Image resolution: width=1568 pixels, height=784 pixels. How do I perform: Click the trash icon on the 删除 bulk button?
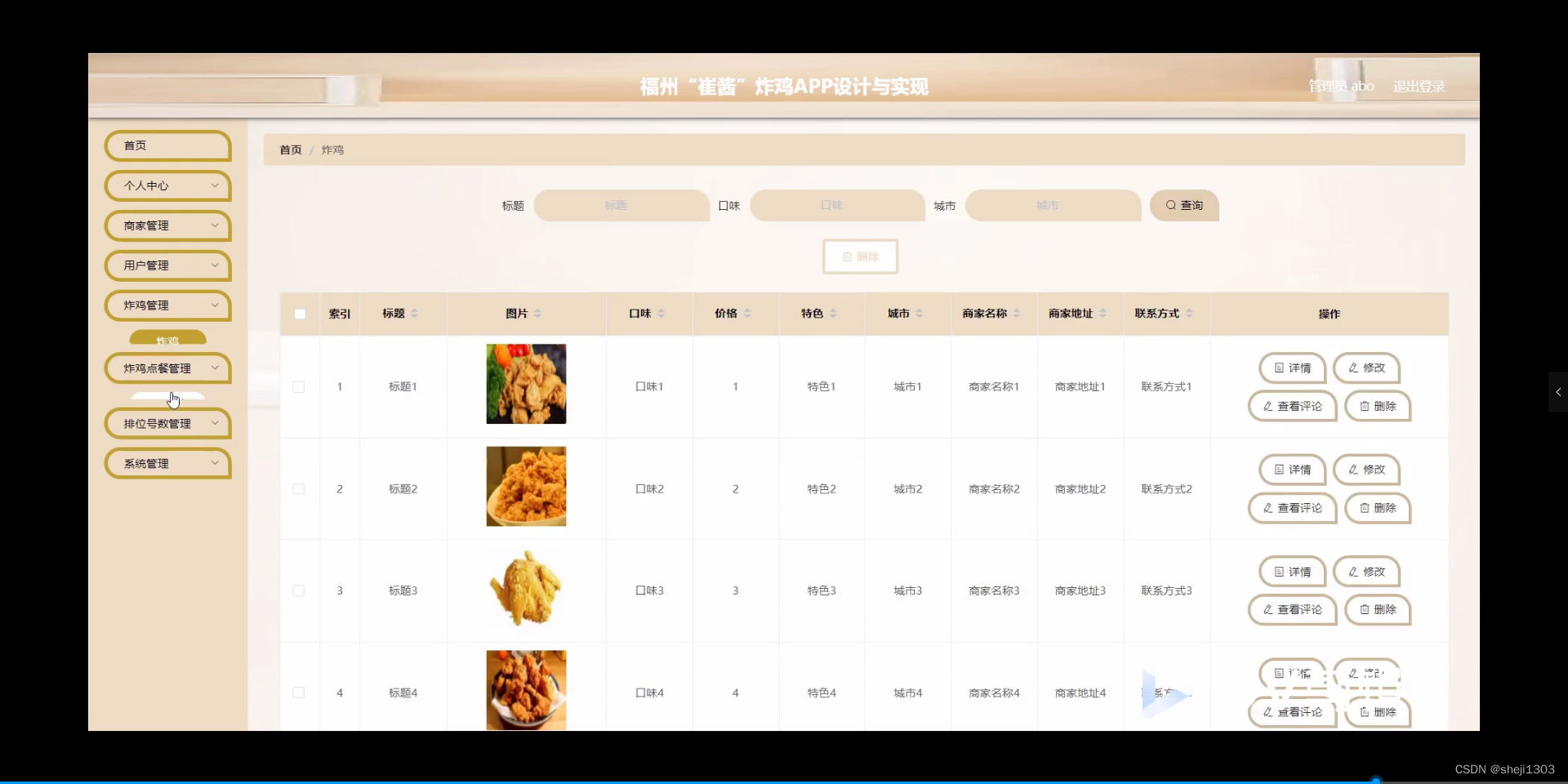tap(848, 256)
